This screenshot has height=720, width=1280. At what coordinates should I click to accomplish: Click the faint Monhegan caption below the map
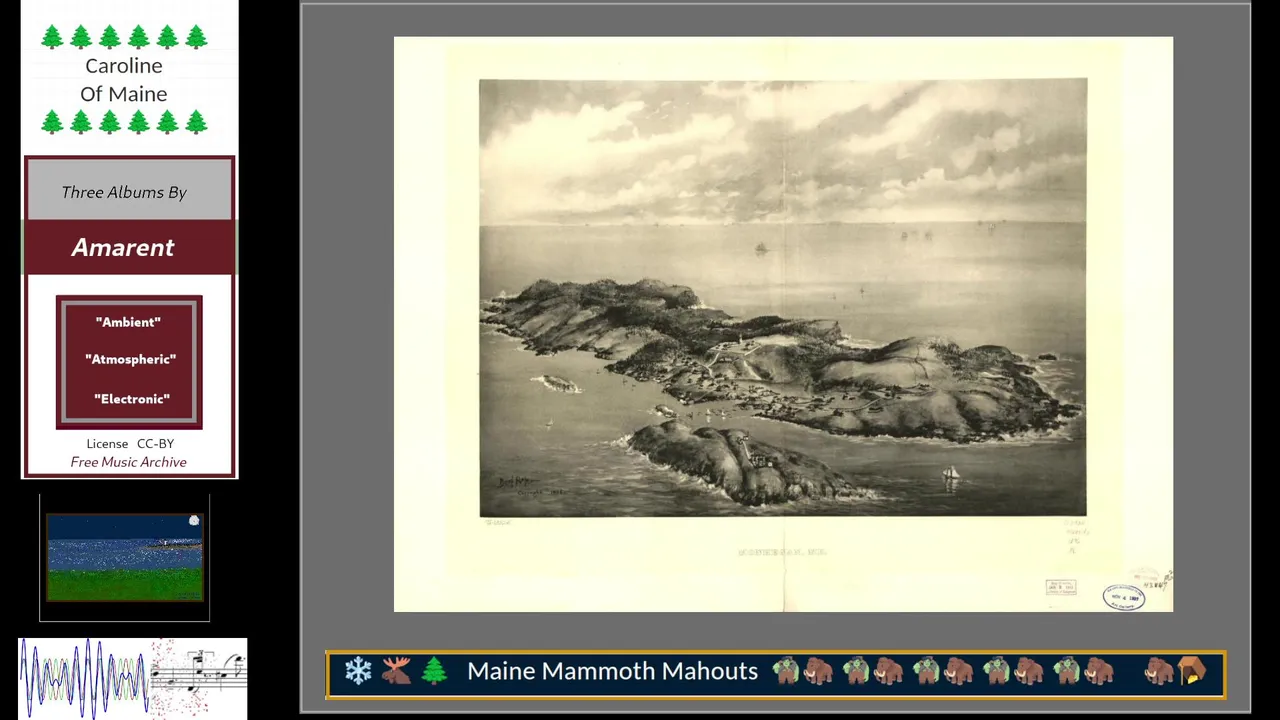(x=783, y=552)
